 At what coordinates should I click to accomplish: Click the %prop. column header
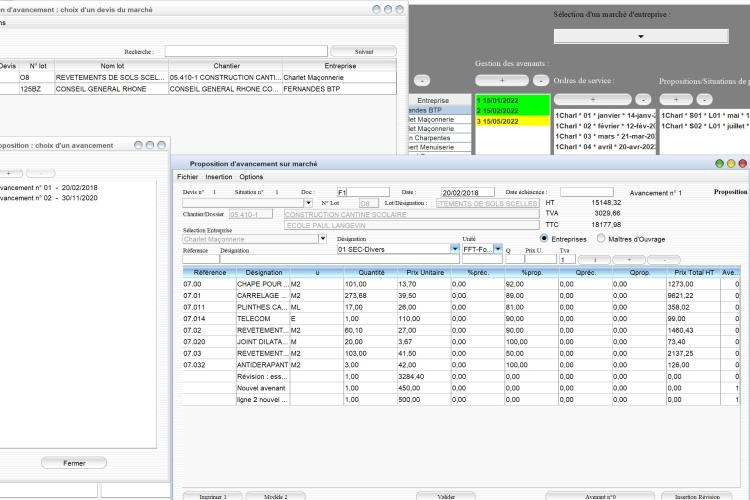click(x=532, y=272)
